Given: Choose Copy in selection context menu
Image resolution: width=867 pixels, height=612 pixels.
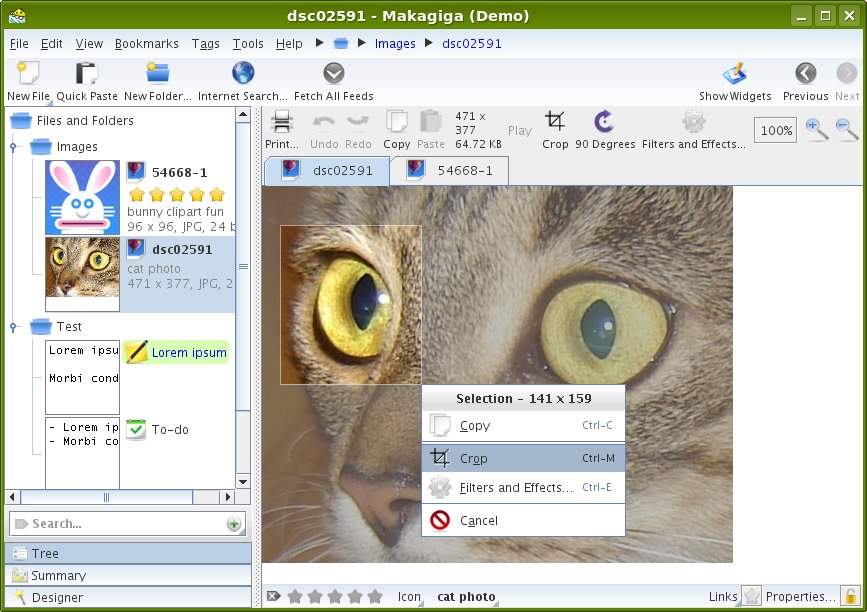Looking at the screenshot, I should pos(523,426).
